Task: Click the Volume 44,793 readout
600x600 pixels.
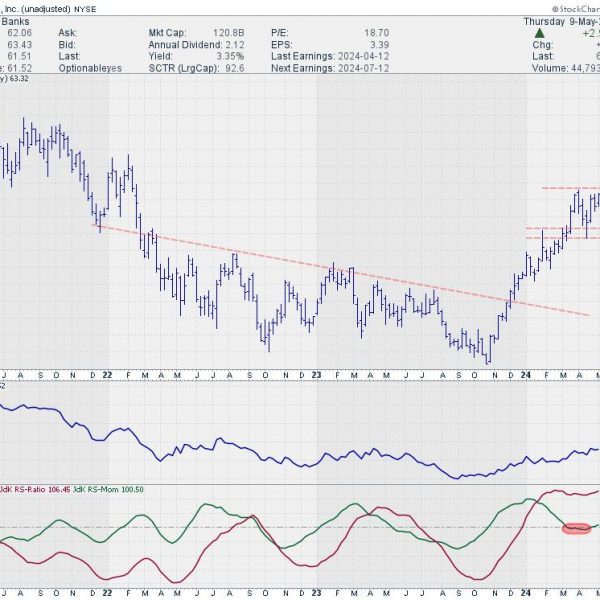Action: 566,68
